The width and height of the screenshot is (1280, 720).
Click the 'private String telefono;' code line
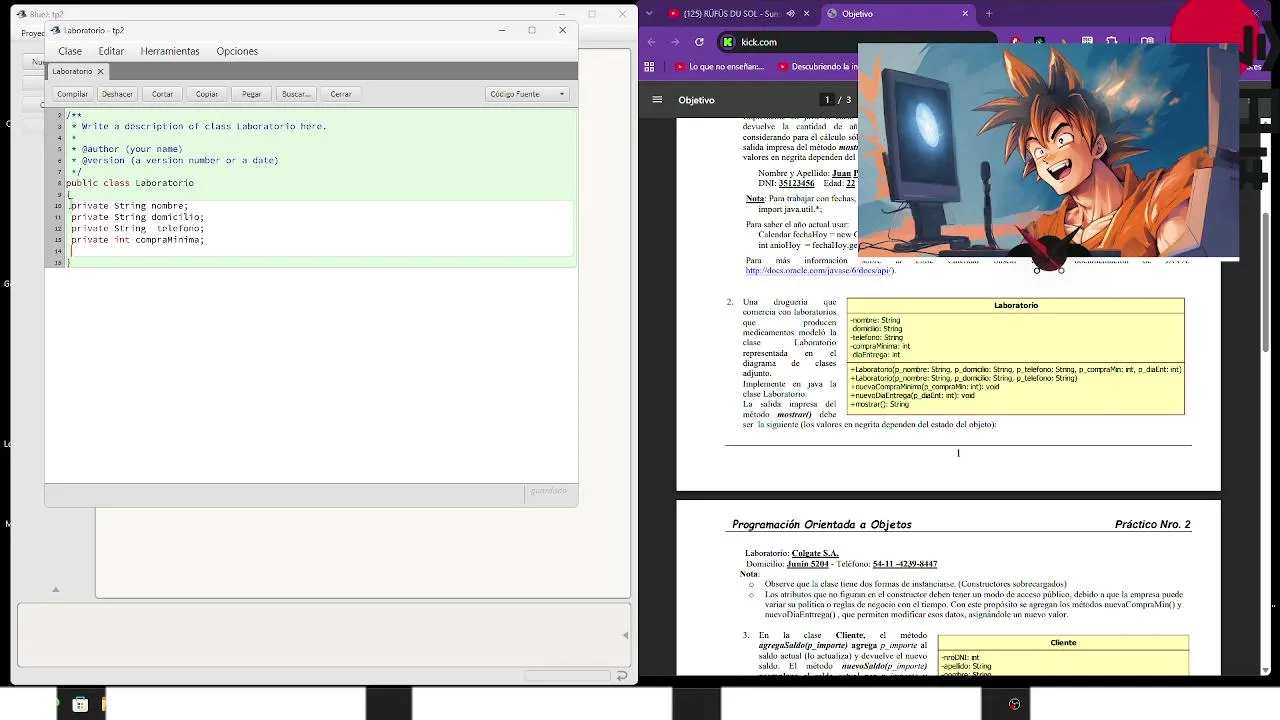point(137,229)
